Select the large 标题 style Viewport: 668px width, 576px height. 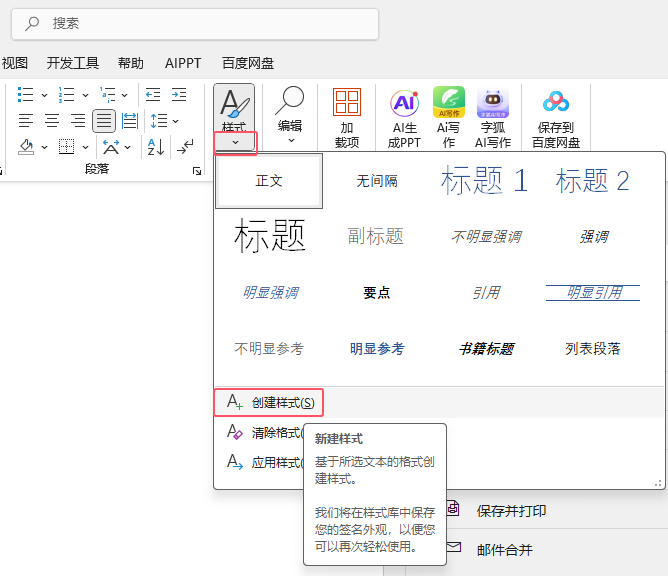(x=269, y=236)
